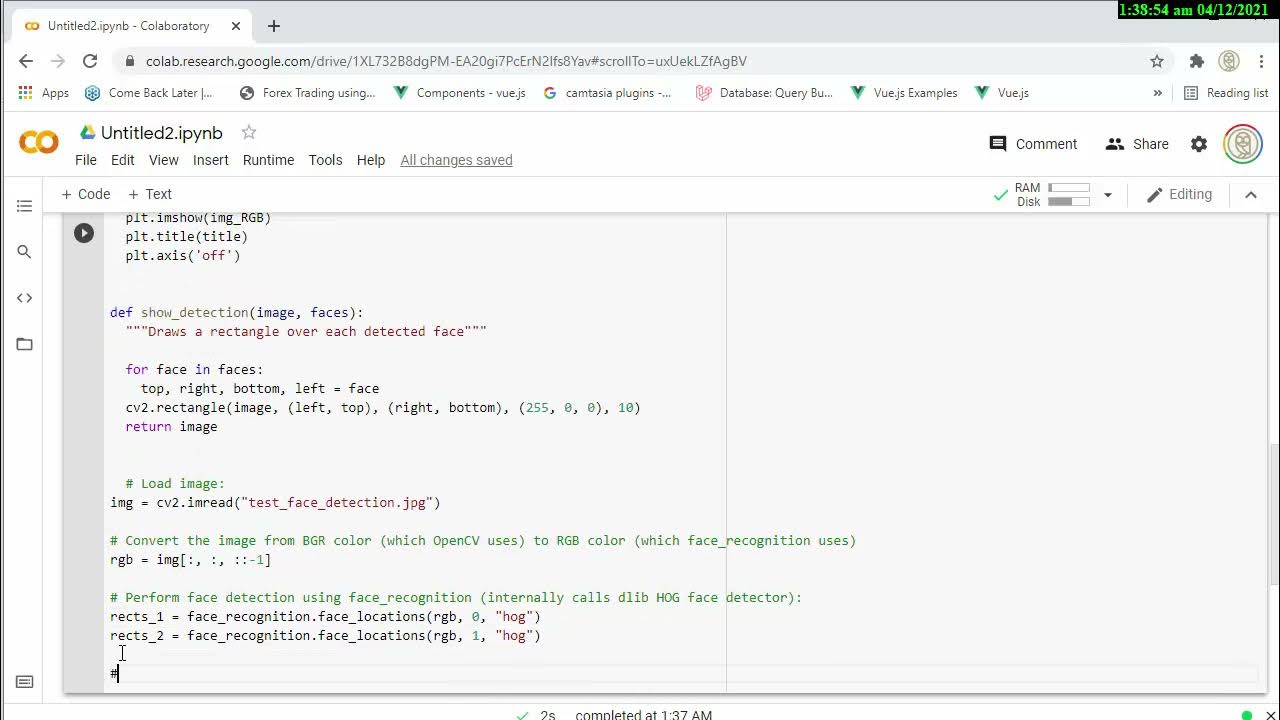Open the Files folder panel
Screen dimensions: 1280x720
[x=24, y=344]
